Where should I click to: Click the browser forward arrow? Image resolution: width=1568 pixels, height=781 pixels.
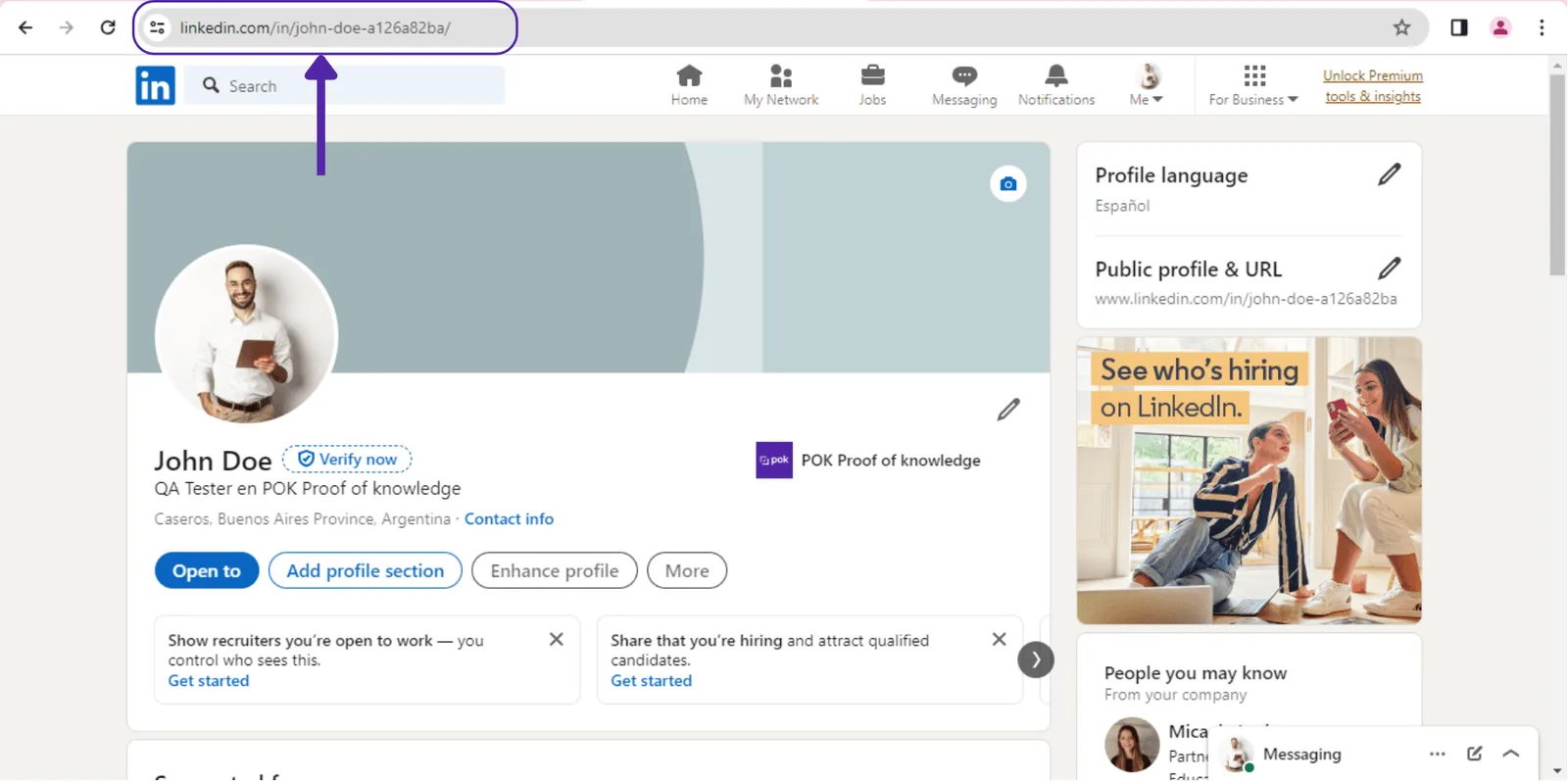pyautogui.click(x=67, y=27)
